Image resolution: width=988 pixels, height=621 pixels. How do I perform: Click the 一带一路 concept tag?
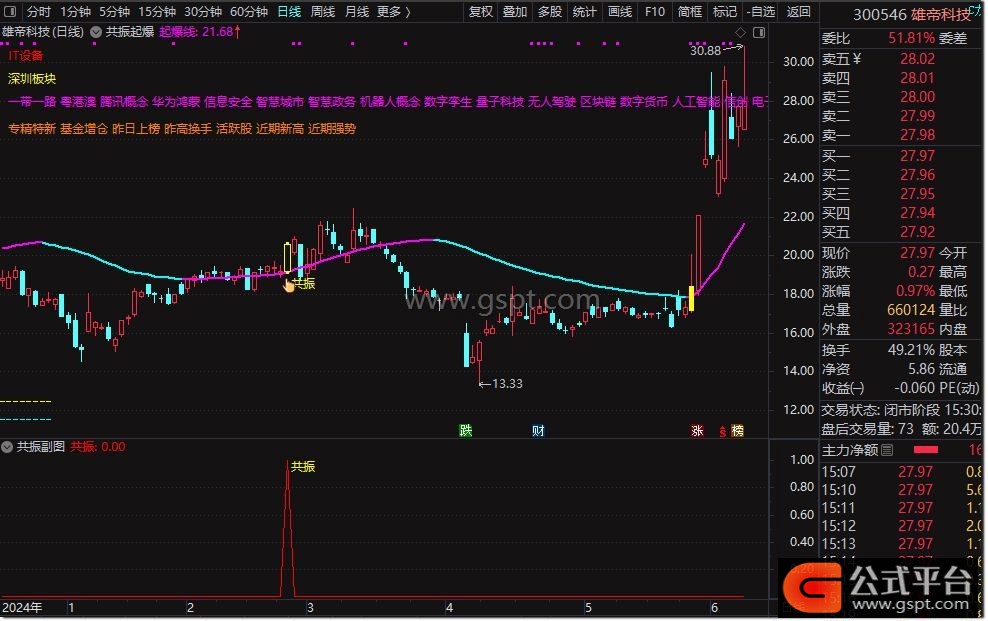32,101
